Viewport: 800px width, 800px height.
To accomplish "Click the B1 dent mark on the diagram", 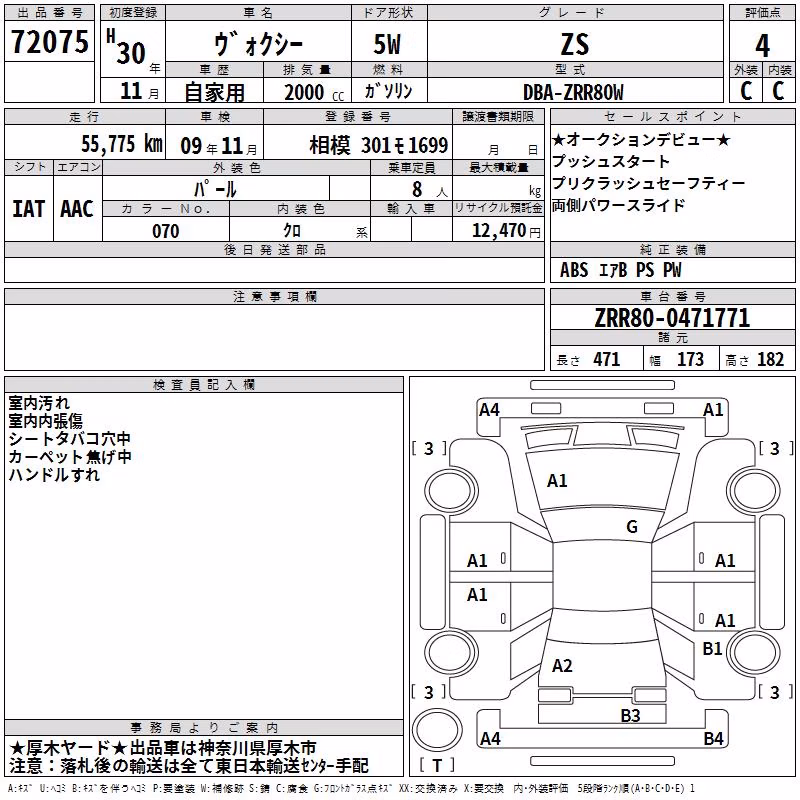I will pos(712,648).
